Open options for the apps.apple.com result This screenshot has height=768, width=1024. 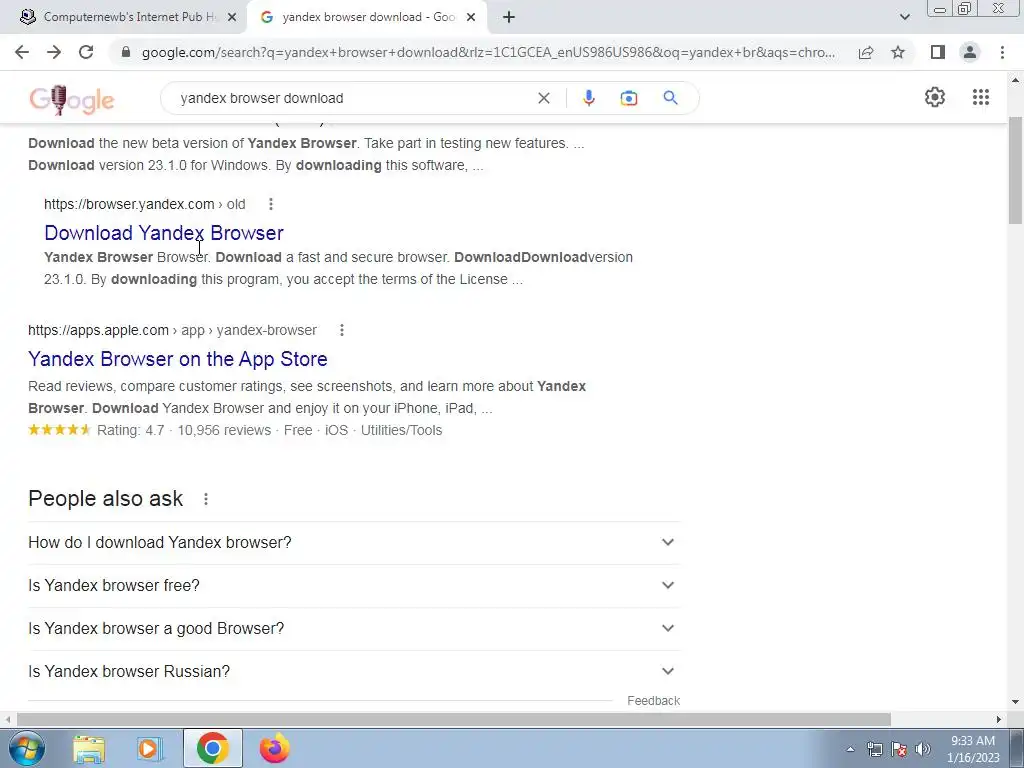(x=341, y=330)
